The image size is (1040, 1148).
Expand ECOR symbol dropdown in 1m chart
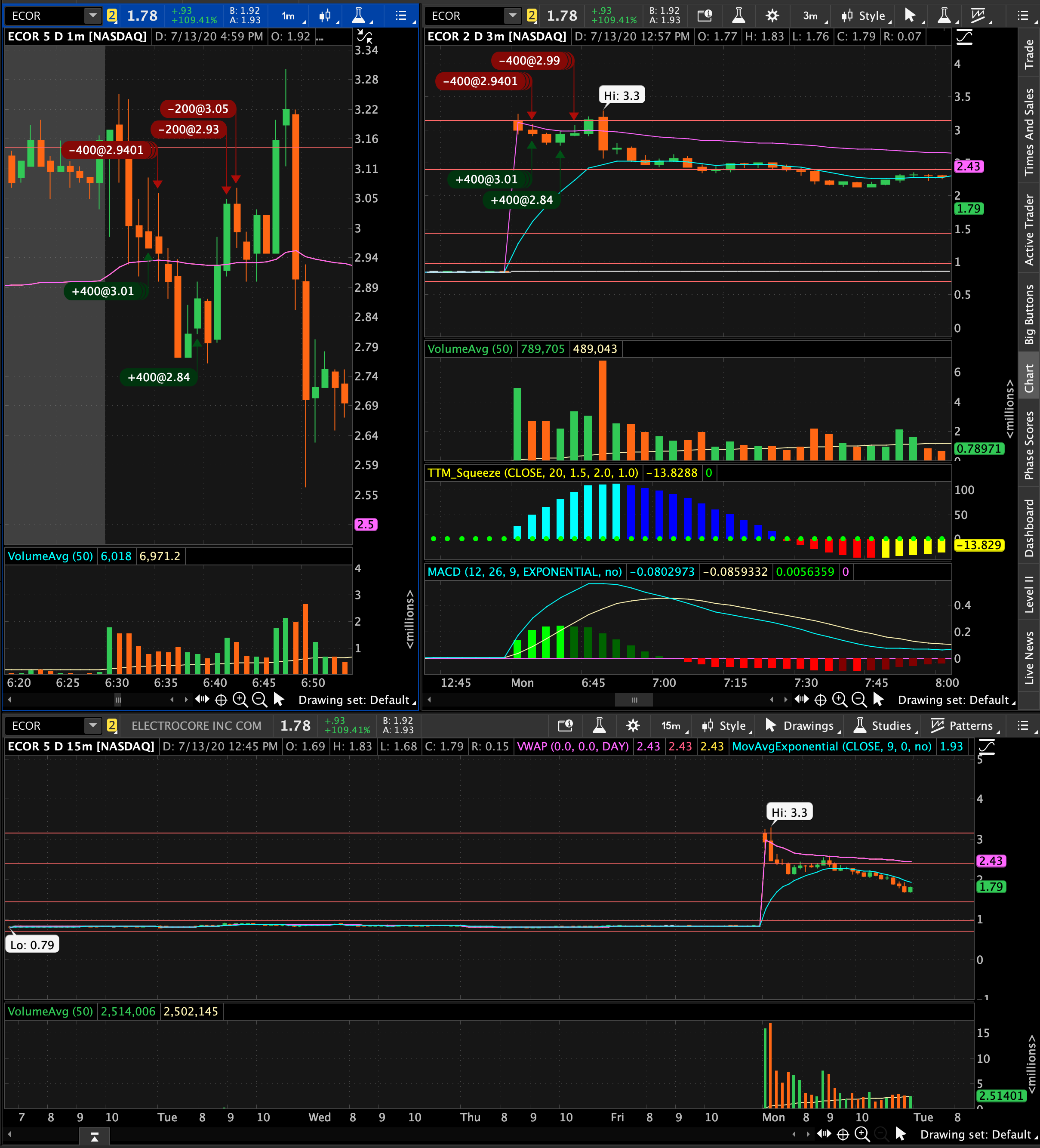[92, 16]
